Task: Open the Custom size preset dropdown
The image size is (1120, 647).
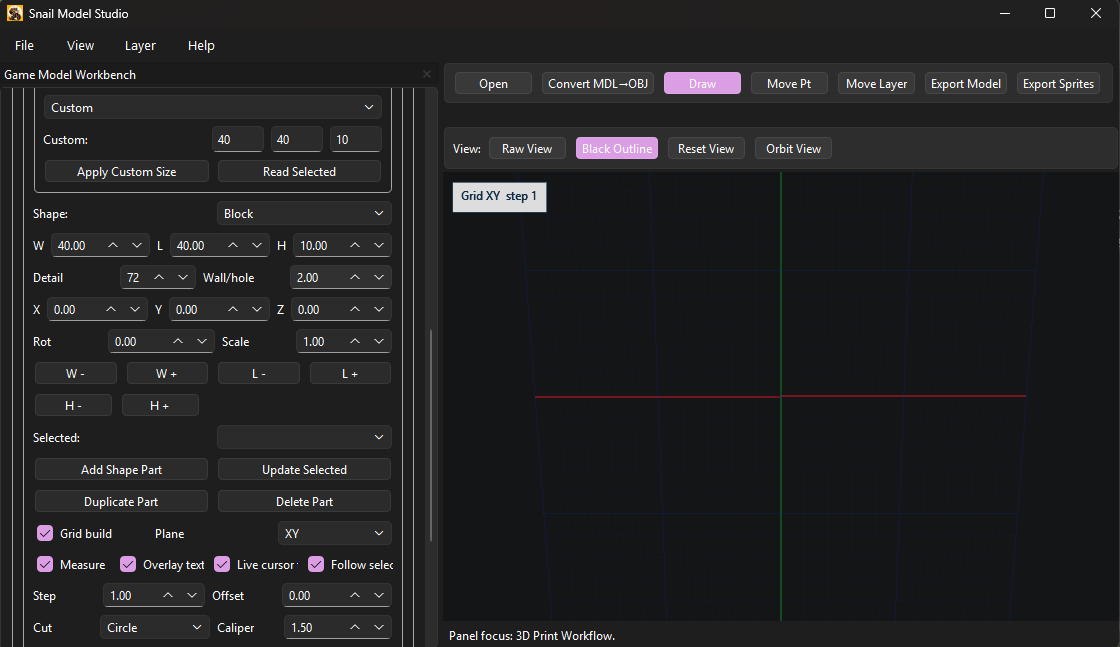Action: (x=212, y=107)
